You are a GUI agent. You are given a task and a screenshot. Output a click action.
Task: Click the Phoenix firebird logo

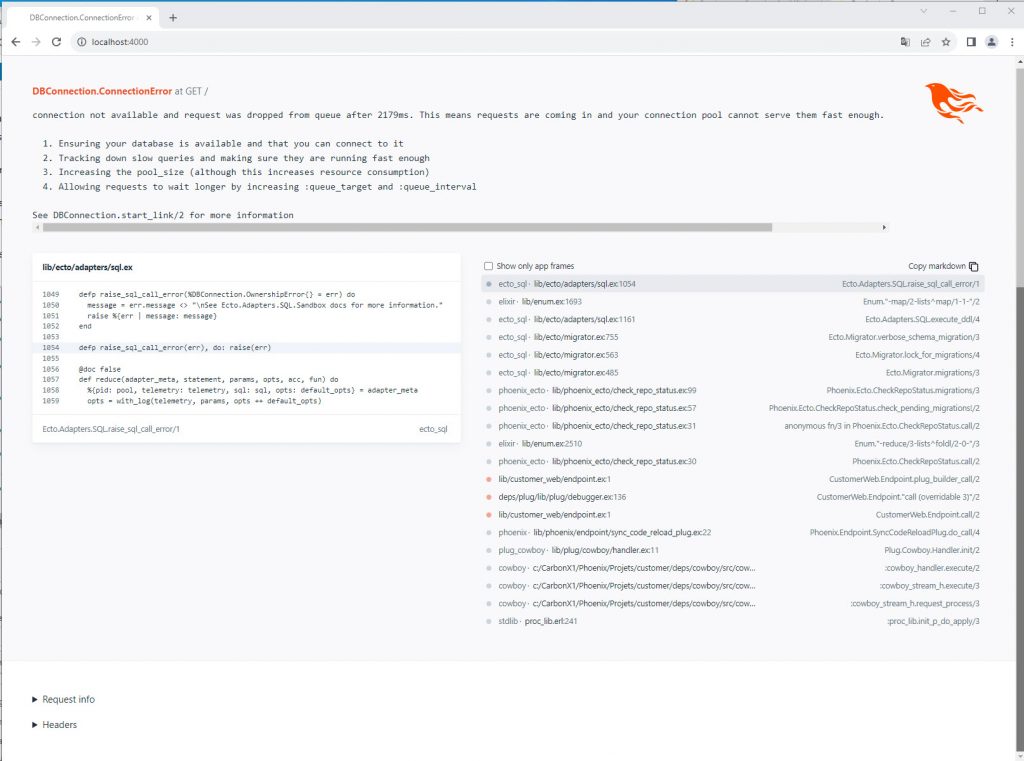pos(953,103)
